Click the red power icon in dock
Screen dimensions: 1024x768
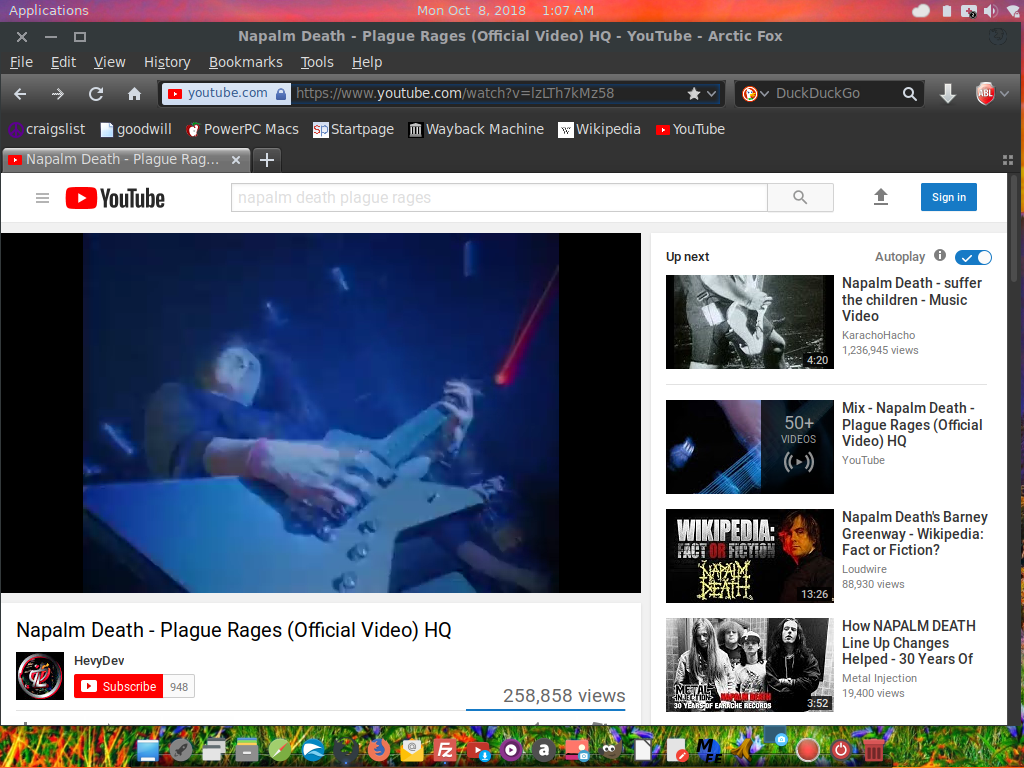click(841, 750)
